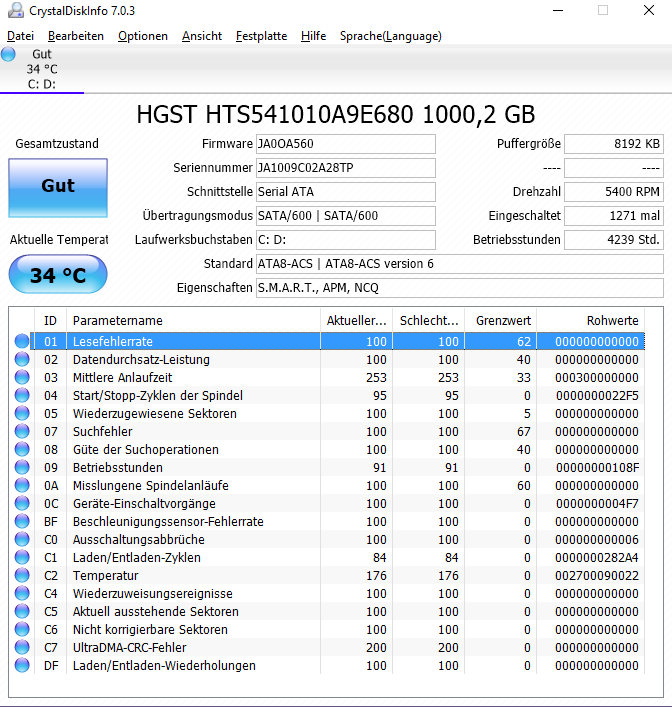Close the CrystalDiskInfo window
This screenshot has height=707, width=672.
point(649,10)
